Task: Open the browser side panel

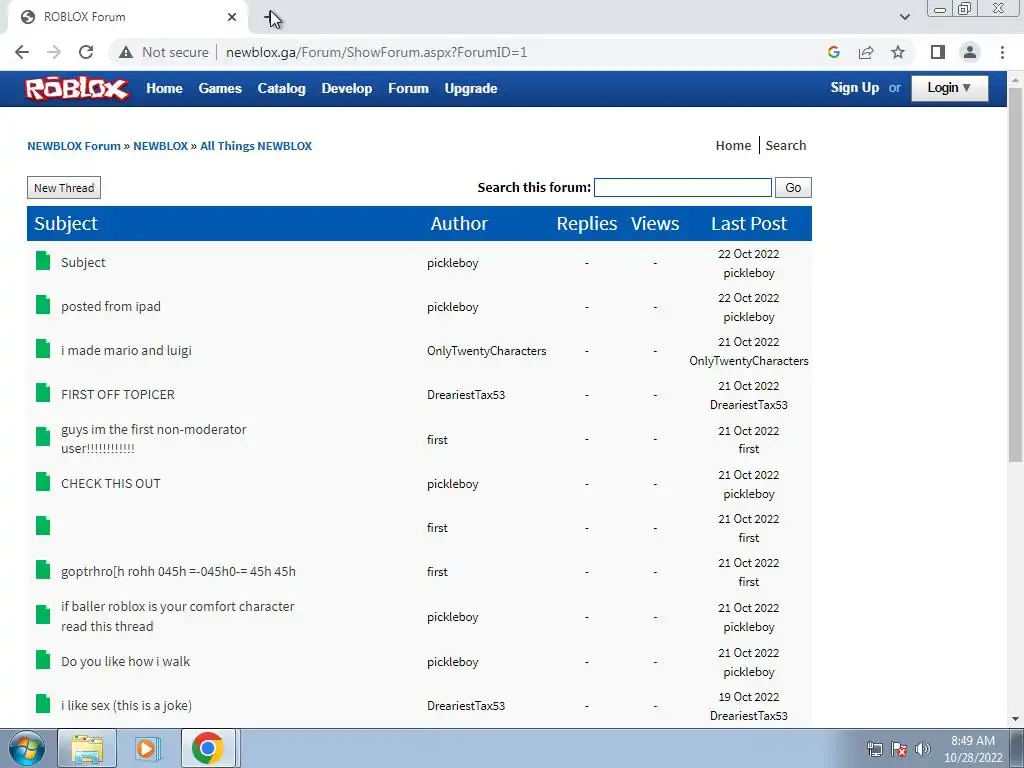Action: (x=938, y=52)
